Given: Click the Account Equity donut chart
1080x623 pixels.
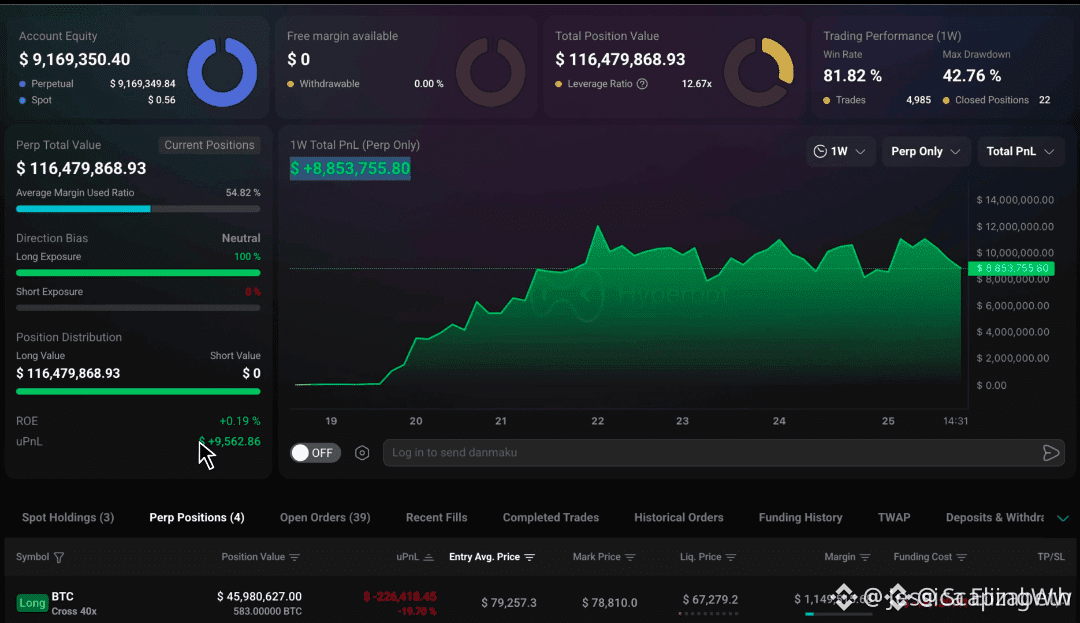Looking at the screenshot, I should 222,72.
